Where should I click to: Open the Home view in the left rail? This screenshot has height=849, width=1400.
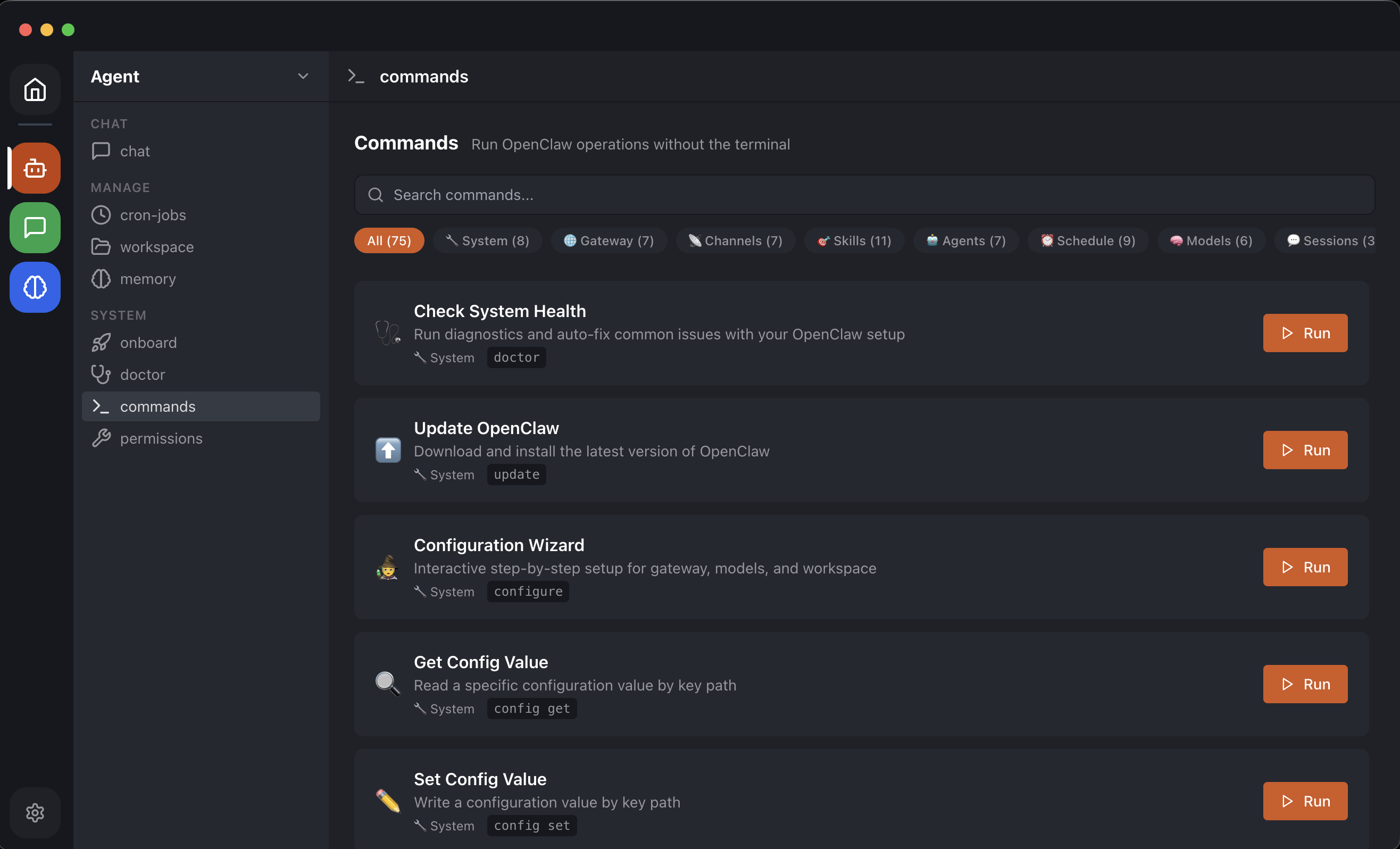tap(35, 89)
